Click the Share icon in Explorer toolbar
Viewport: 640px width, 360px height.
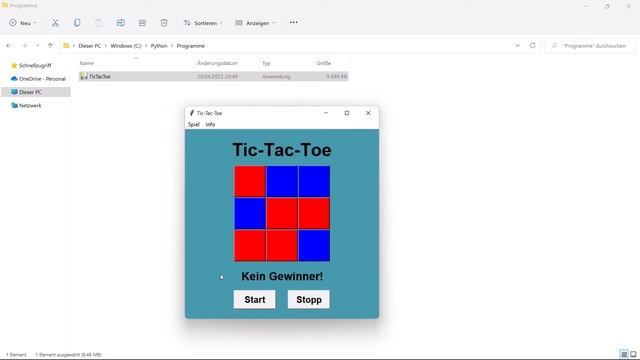pos(142,23)
